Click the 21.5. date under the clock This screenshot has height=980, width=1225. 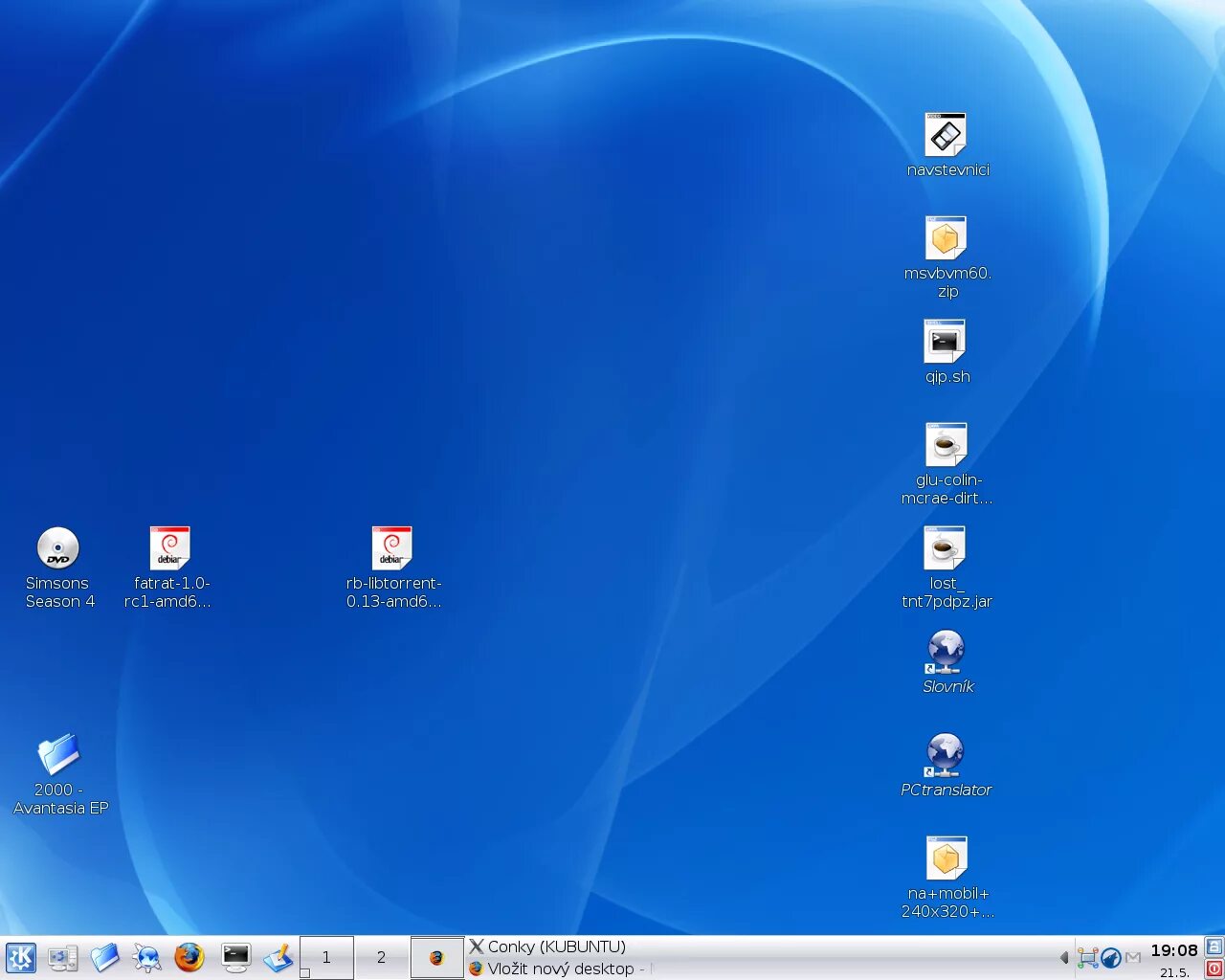click(x=1174, y=971)
